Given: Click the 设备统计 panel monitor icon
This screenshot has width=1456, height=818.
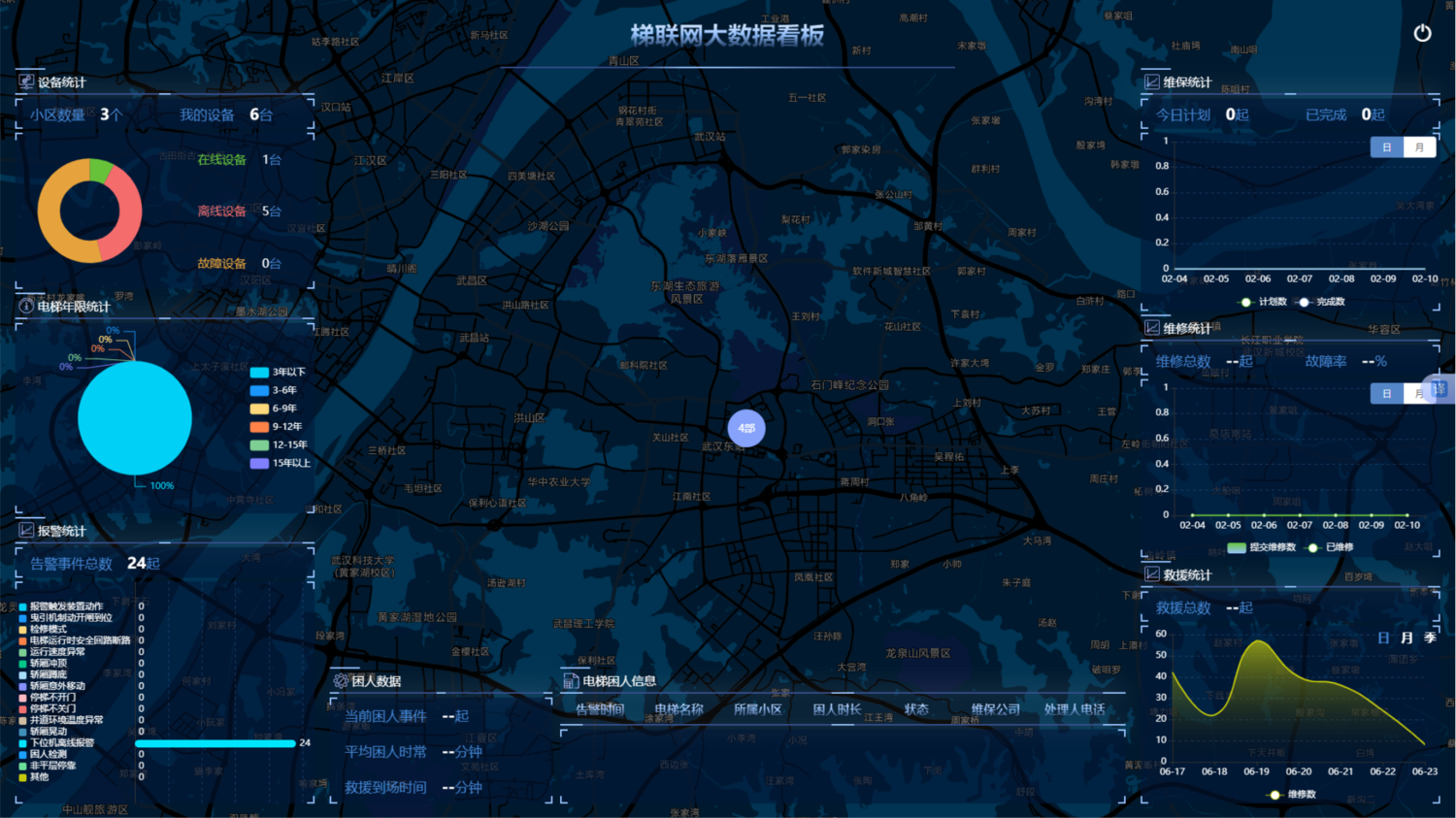Looking at the screenshot, I should 26,82.
